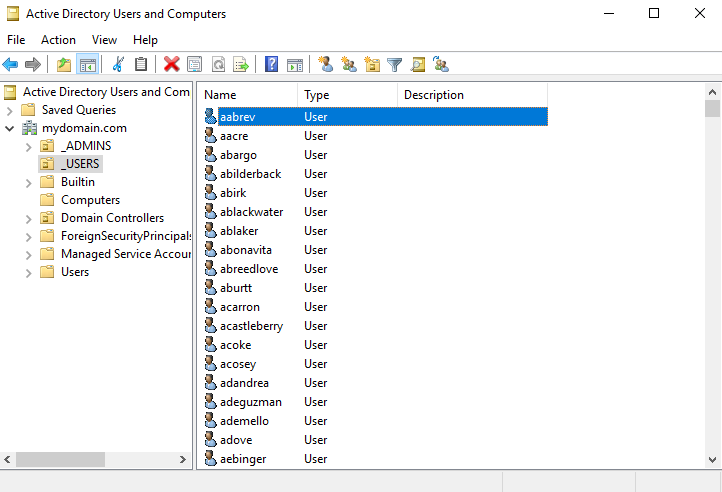Click the Forward arrow toolbar icon
This screenshot has width=722, height=492.
point(33,64)
